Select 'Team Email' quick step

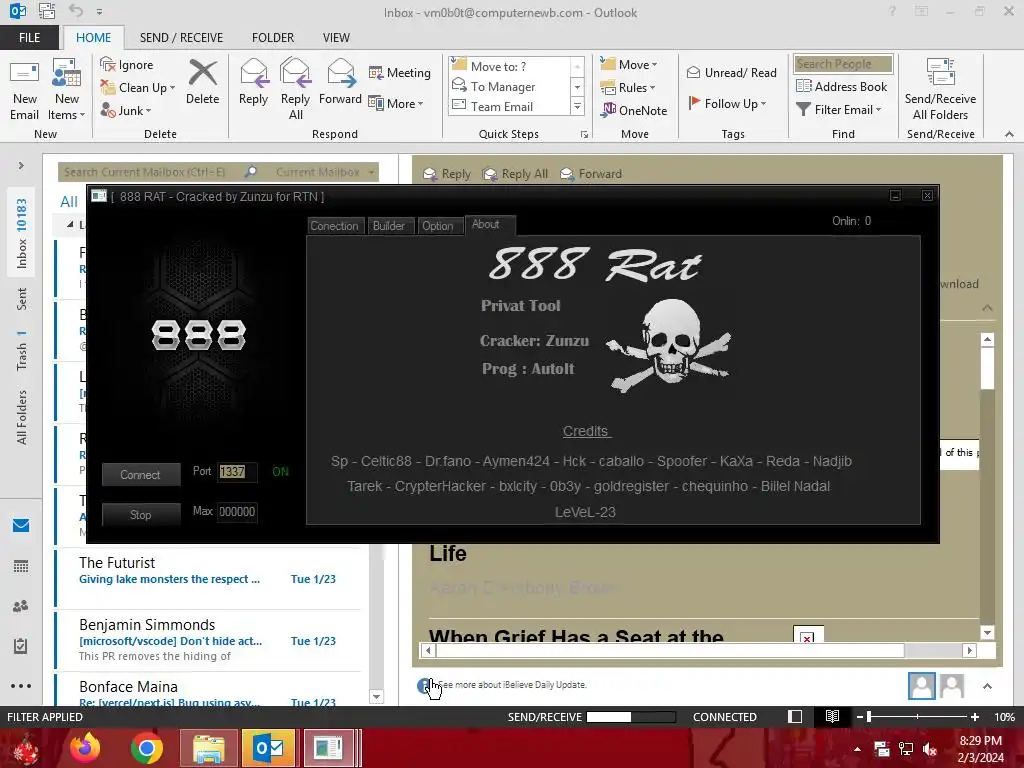click(x=511, y=106)
